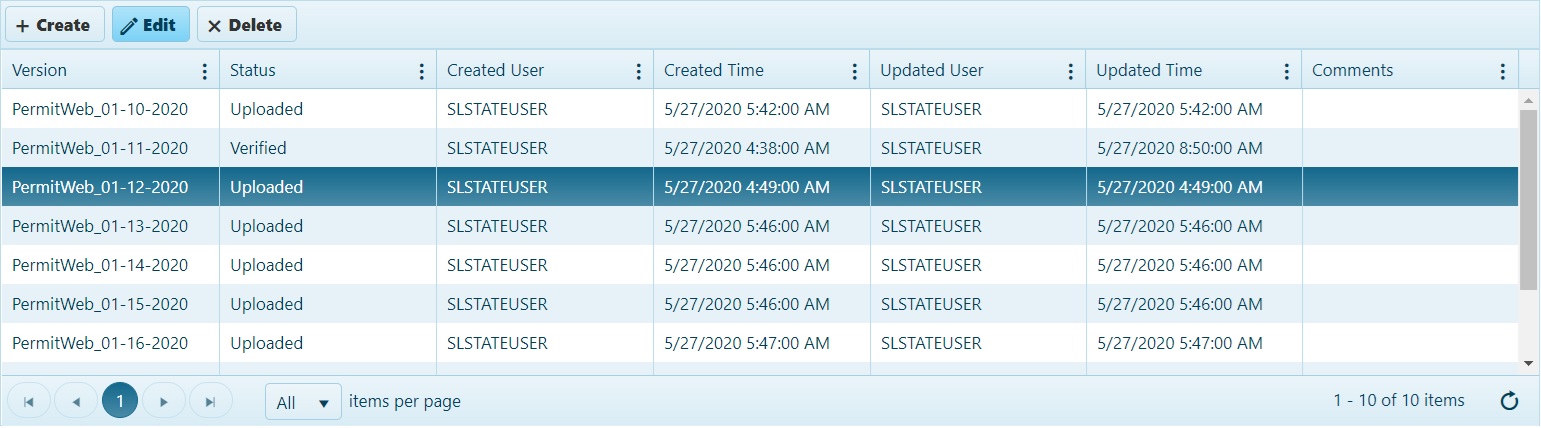Refresh the grid with reload icon
Image resolution: width=1541 pixels, height=428 pixels.
pyautogui.click(x=1510, y=401)
